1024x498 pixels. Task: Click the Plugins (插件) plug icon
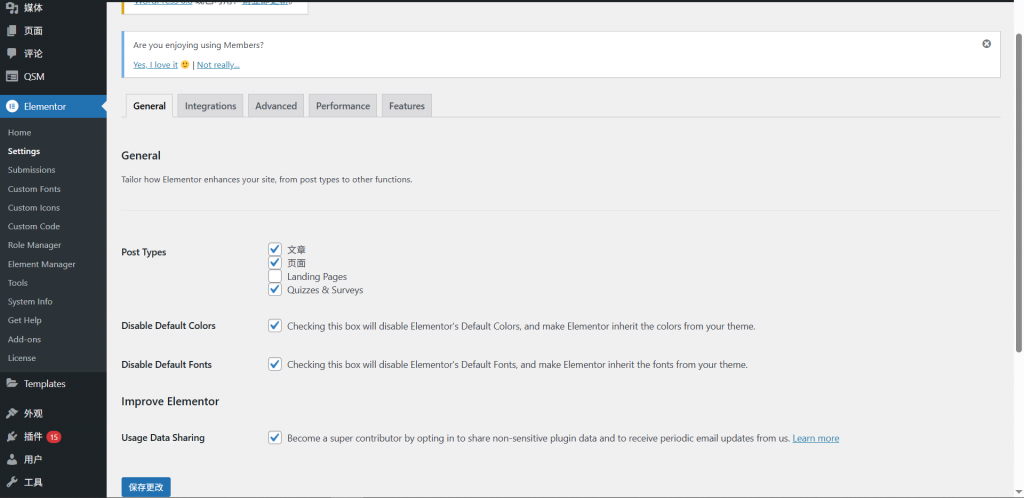(x=12, y=437)
